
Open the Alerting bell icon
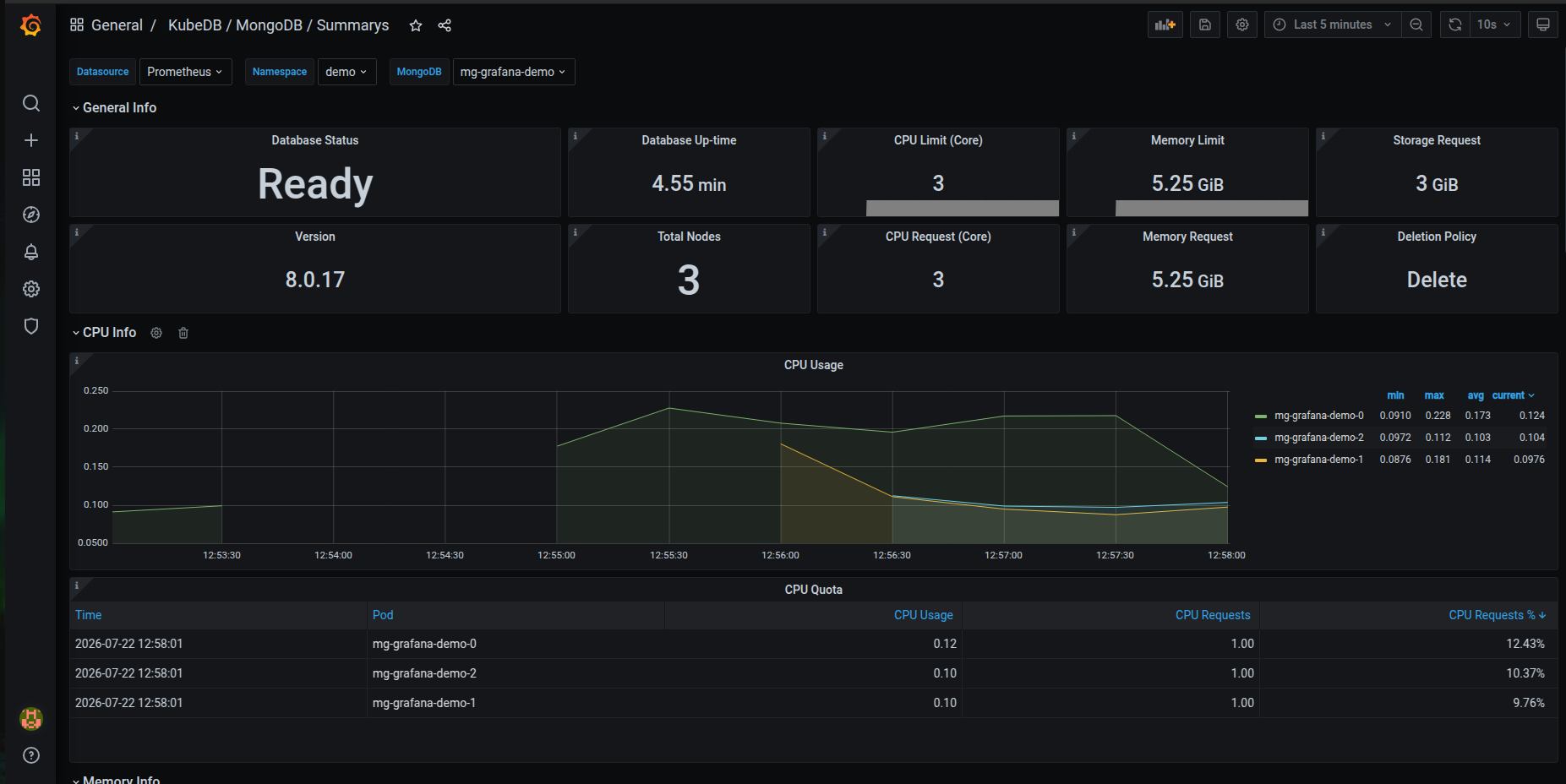point(31,252)
